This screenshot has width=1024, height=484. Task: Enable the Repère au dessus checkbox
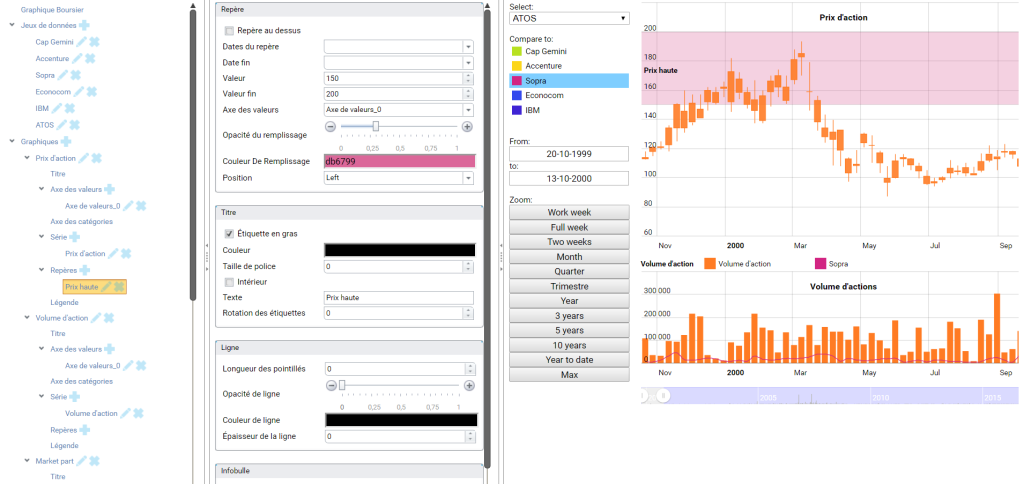(229, 31)
